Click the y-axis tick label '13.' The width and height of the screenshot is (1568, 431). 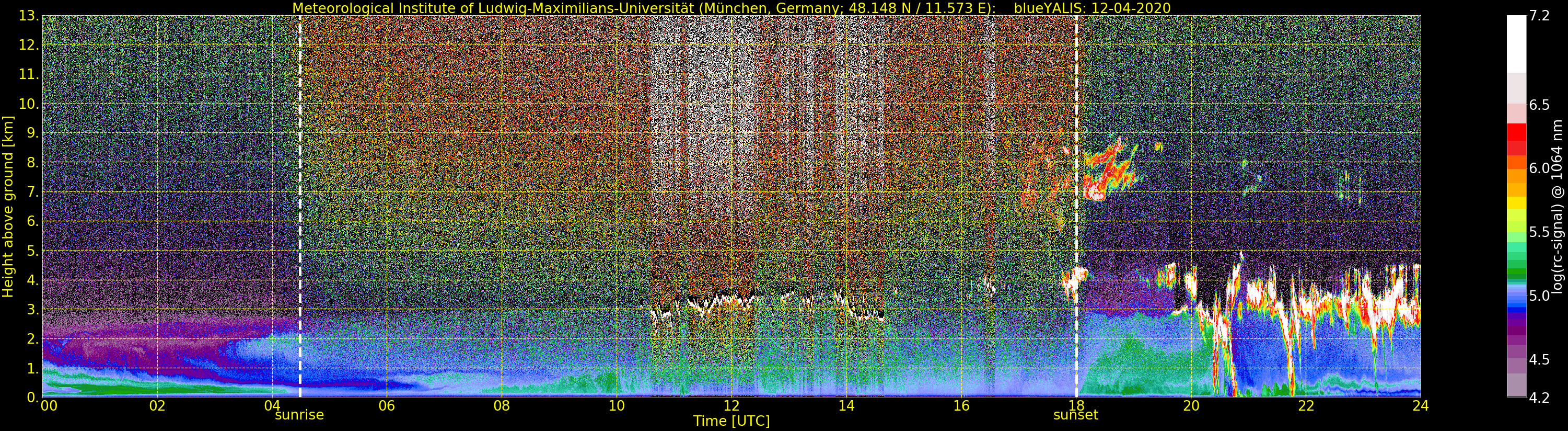(29, 15)
